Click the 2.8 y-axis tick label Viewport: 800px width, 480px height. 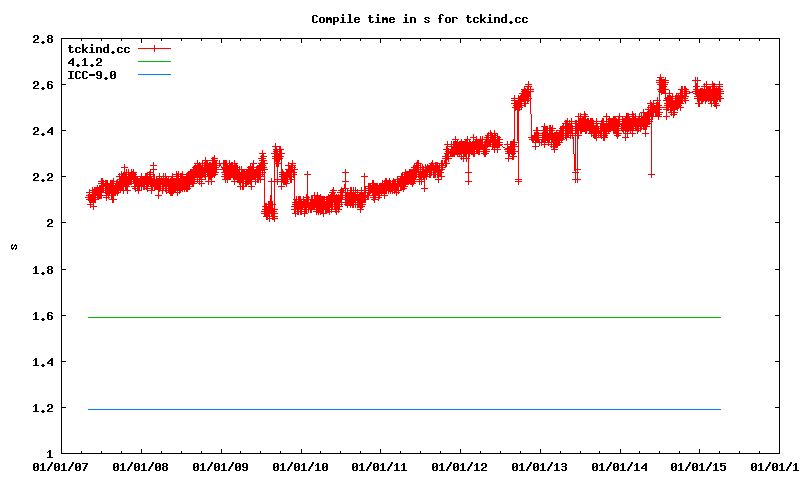42,39
